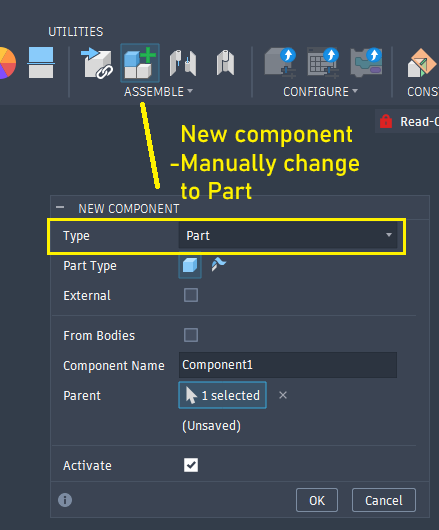
Task: Click the info icon in dialog
Action: (65, 500)
